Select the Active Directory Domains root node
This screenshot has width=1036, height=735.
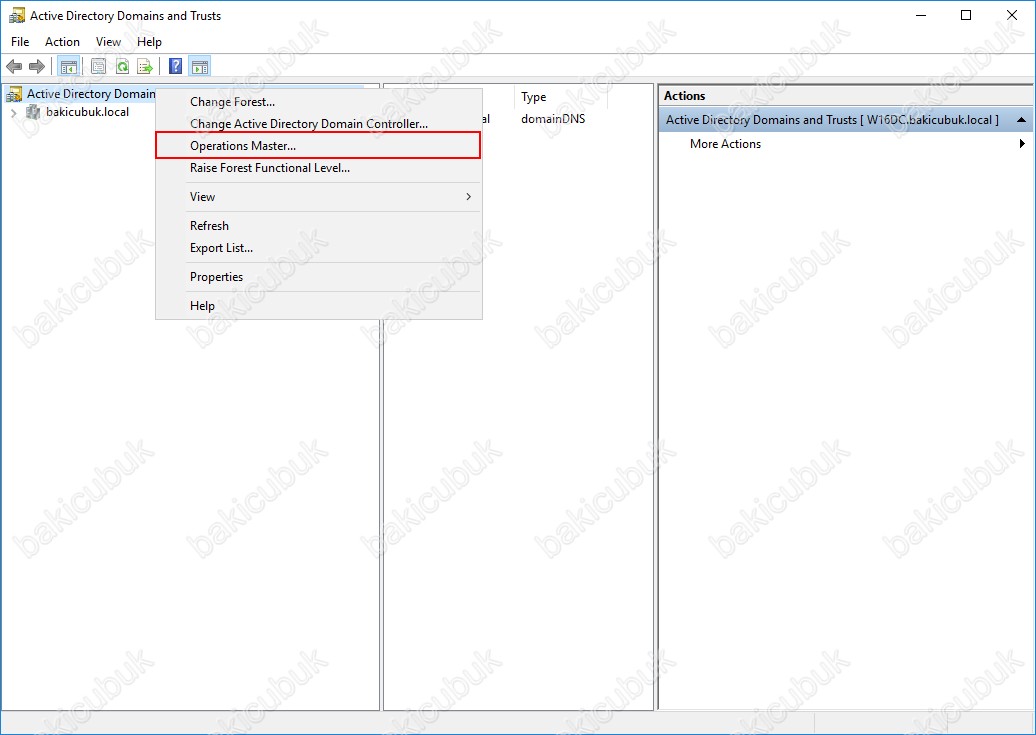[91, 94]
